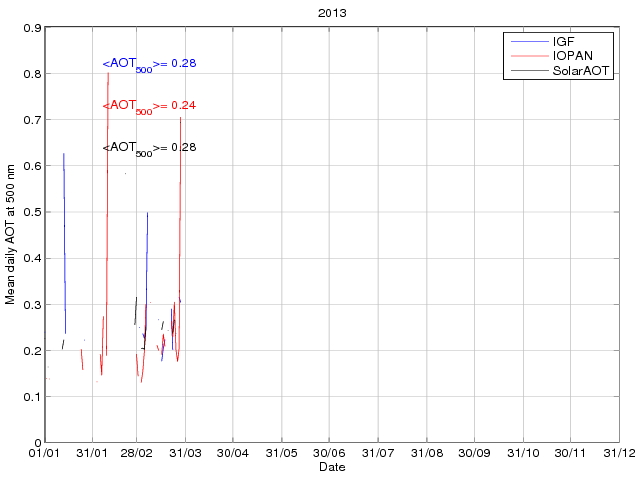Viewport: 640px width, 480px height.
Task: Select the SolarAOT legend entry
Action: (x=581, y=71)
